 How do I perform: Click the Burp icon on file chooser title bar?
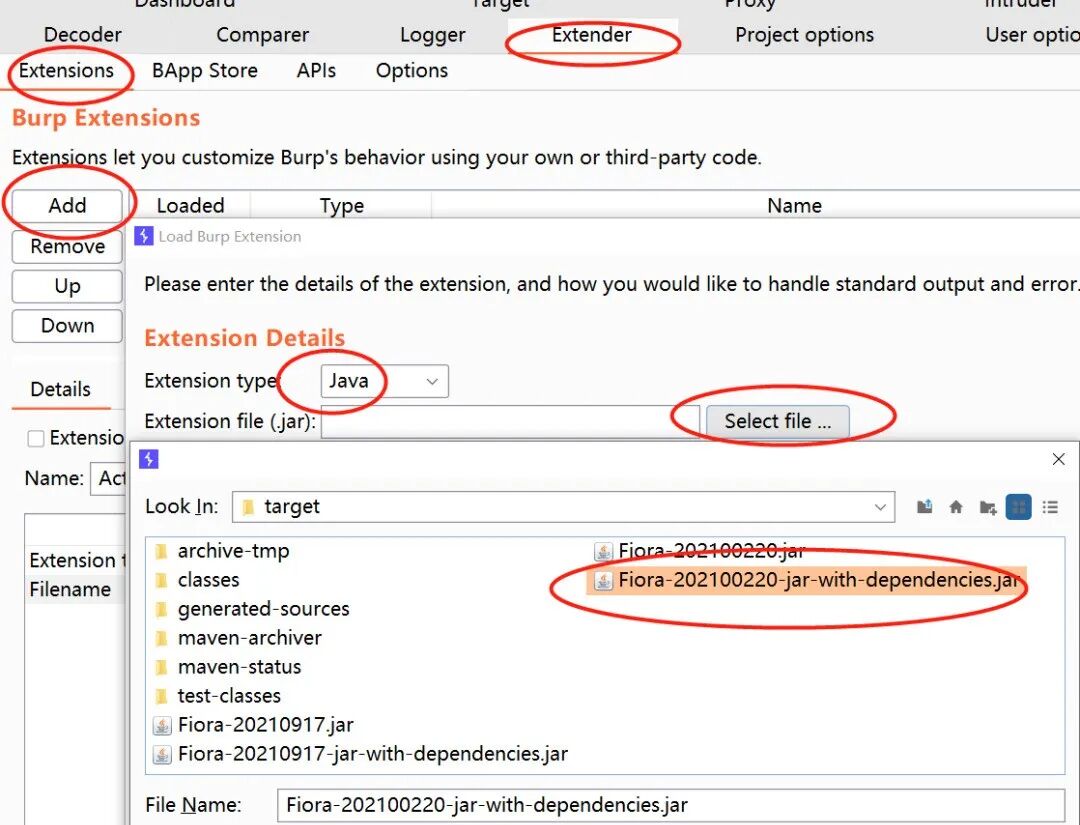click(149, 459)
